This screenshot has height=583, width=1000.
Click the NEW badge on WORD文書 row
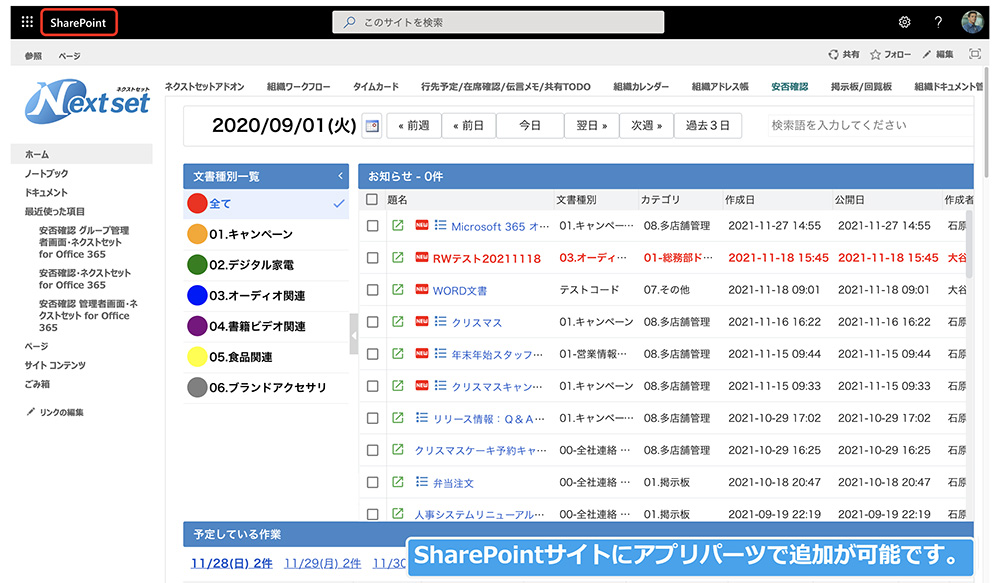click(422, 289)
